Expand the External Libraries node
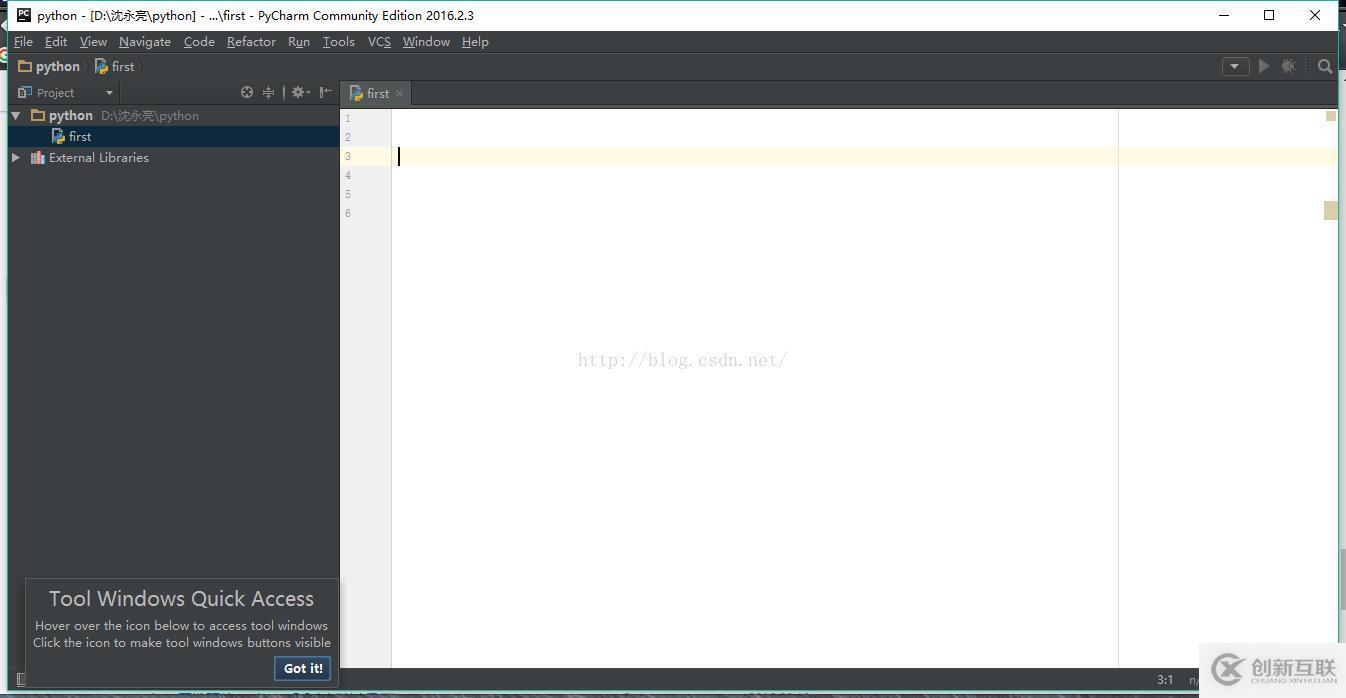Screen dimensions: 1346x698 16,158
